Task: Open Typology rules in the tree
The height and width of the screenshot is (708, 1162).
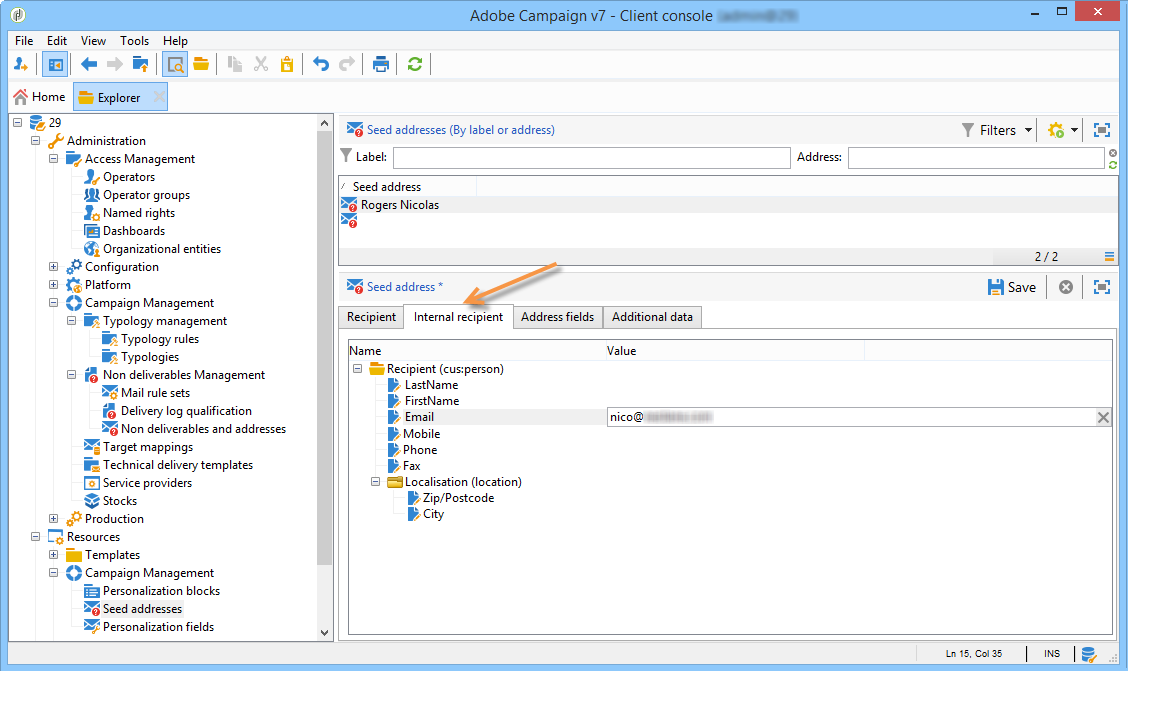Action: pyautogui.click(x=160, y=339)
